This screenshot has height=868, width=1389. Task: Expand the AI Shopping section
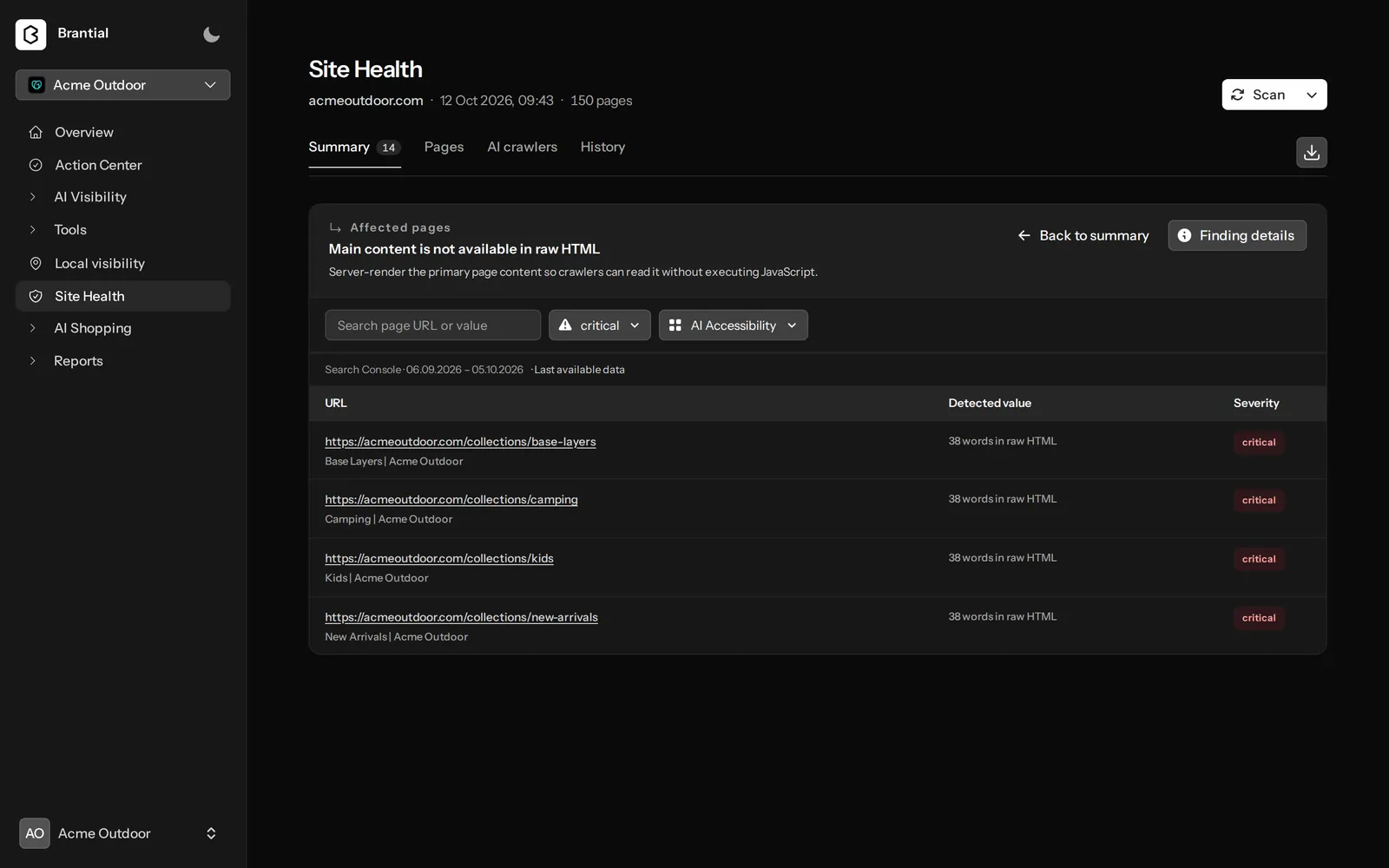point(33,328)
